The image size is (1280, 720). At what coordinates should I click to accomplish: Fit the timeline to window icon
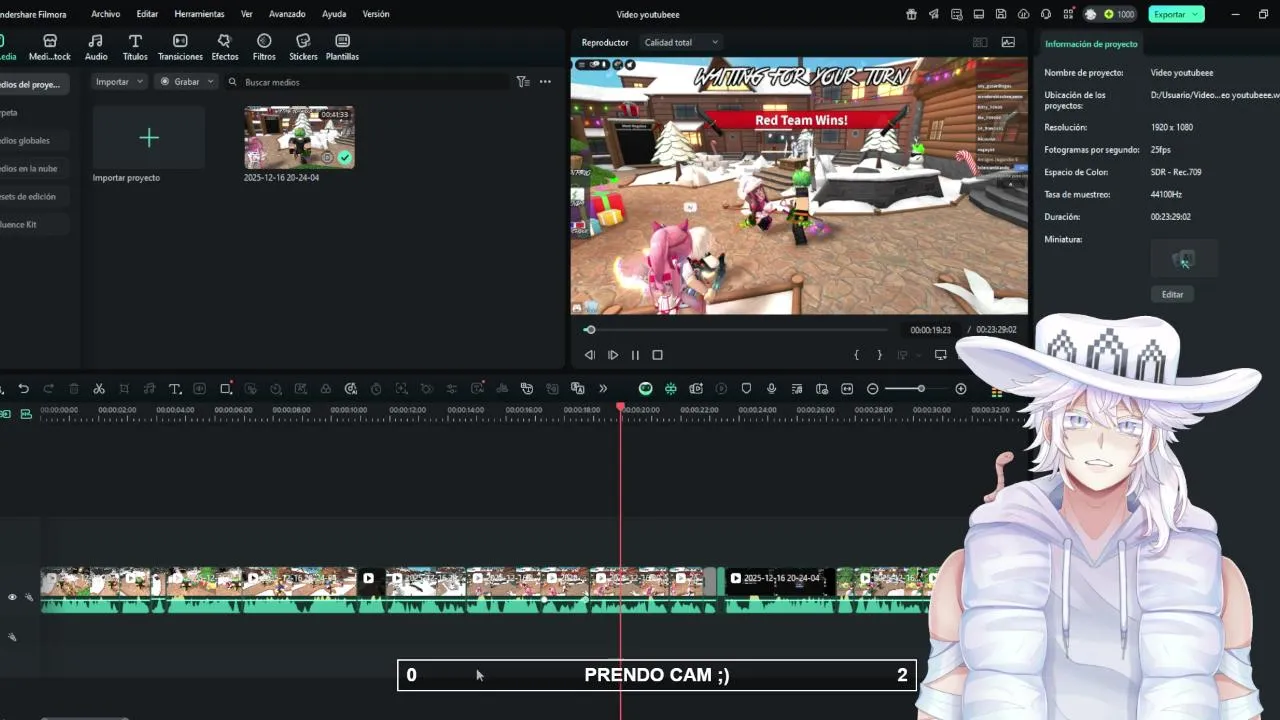point(847,389)
